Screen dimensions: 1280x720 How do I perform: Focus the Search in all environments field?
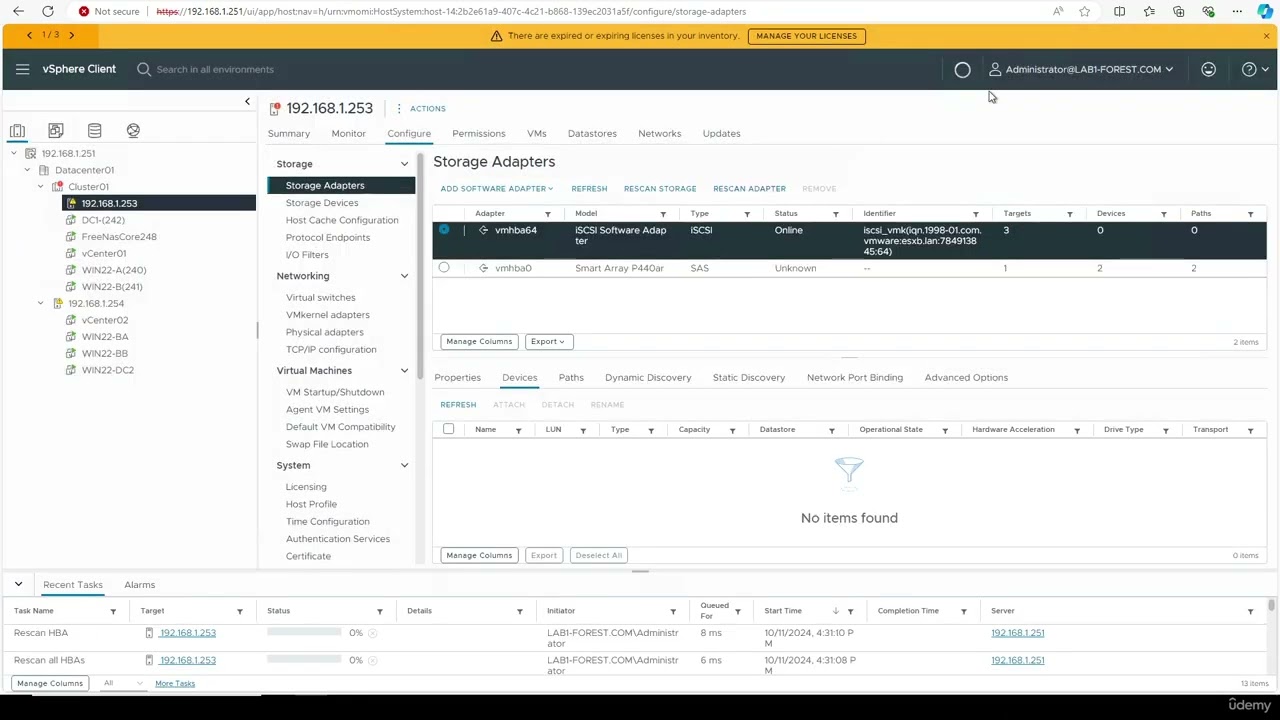(215, 70)
